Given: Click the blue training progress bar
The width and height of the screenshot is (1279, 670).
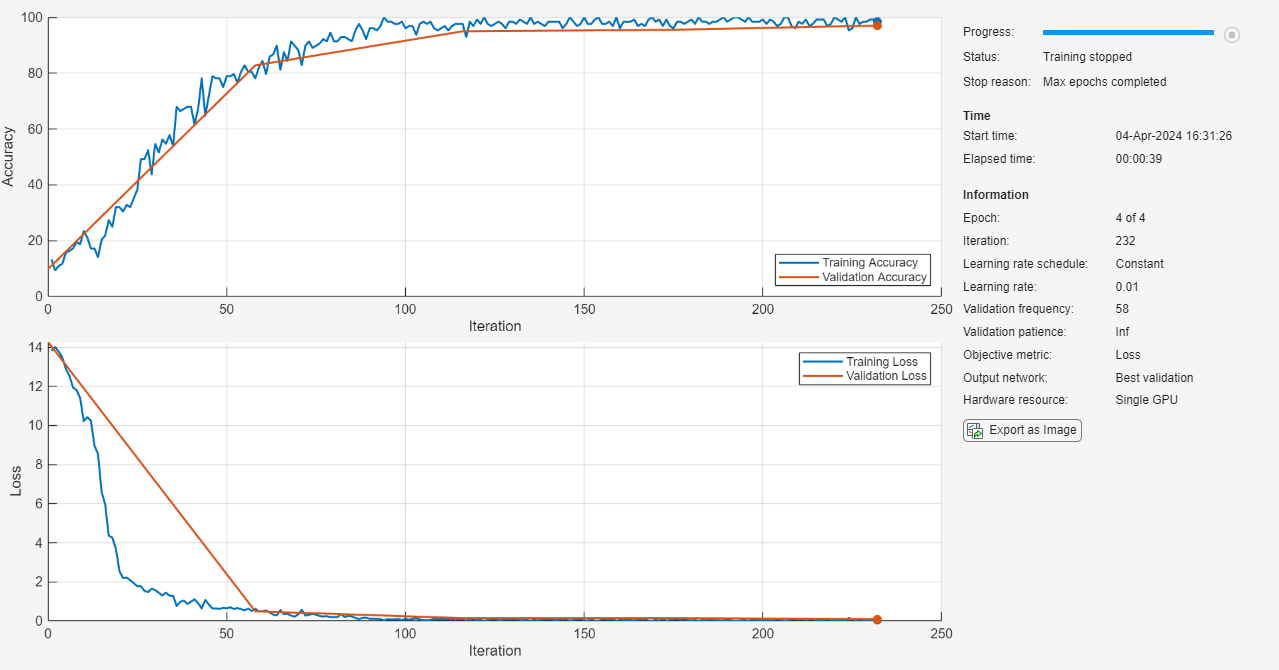Looking at the screenshot, I should click(1128, 33).
